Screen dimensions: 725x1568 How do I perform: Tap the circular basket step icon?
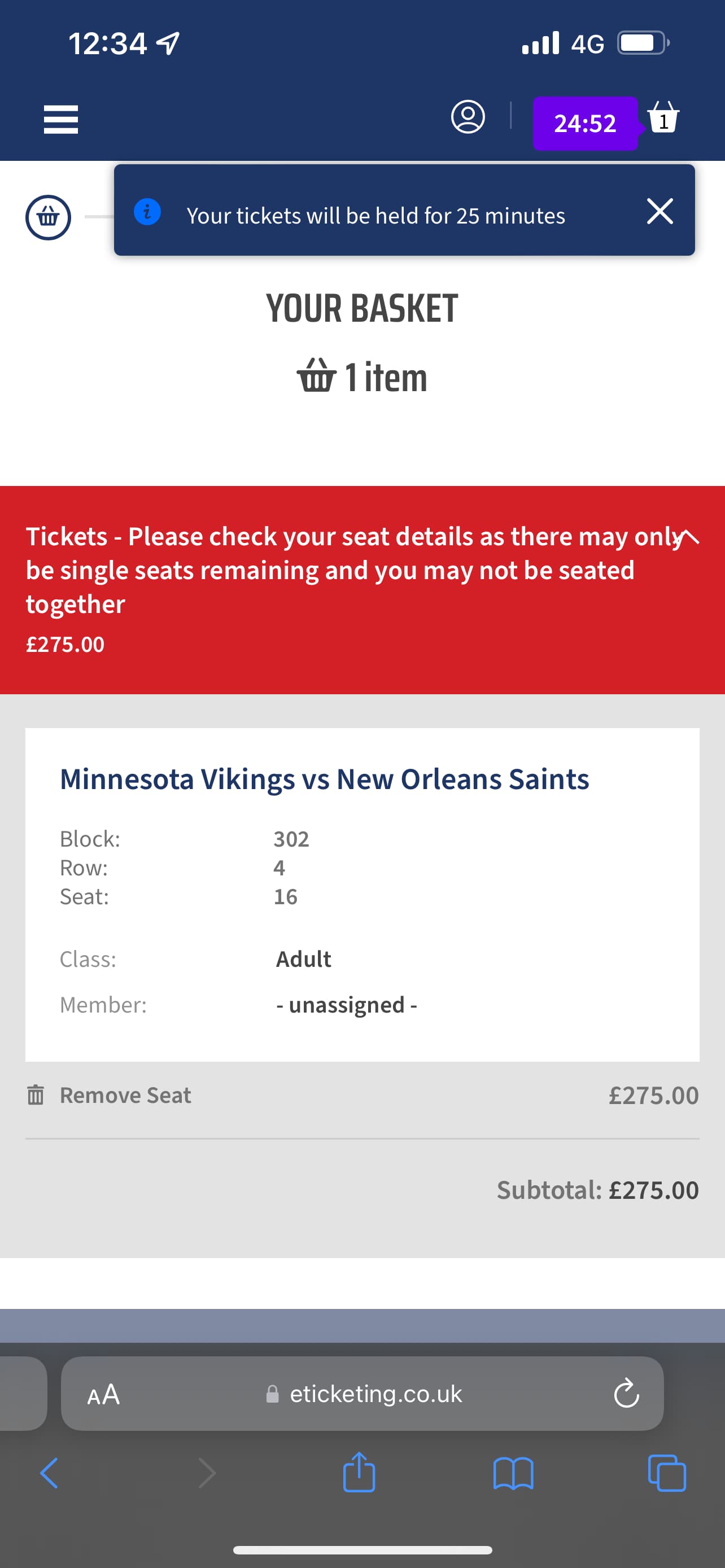tap(48, 217)
